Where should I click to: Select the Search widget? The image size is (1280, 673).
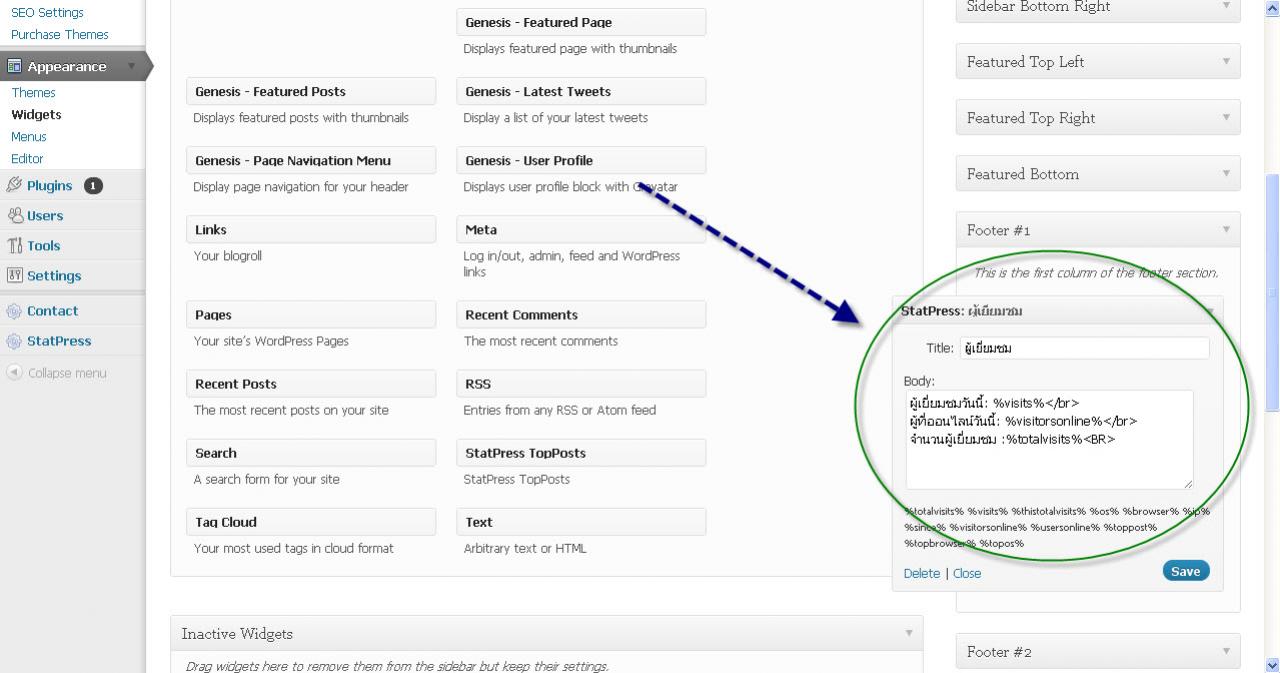[311, 452]
